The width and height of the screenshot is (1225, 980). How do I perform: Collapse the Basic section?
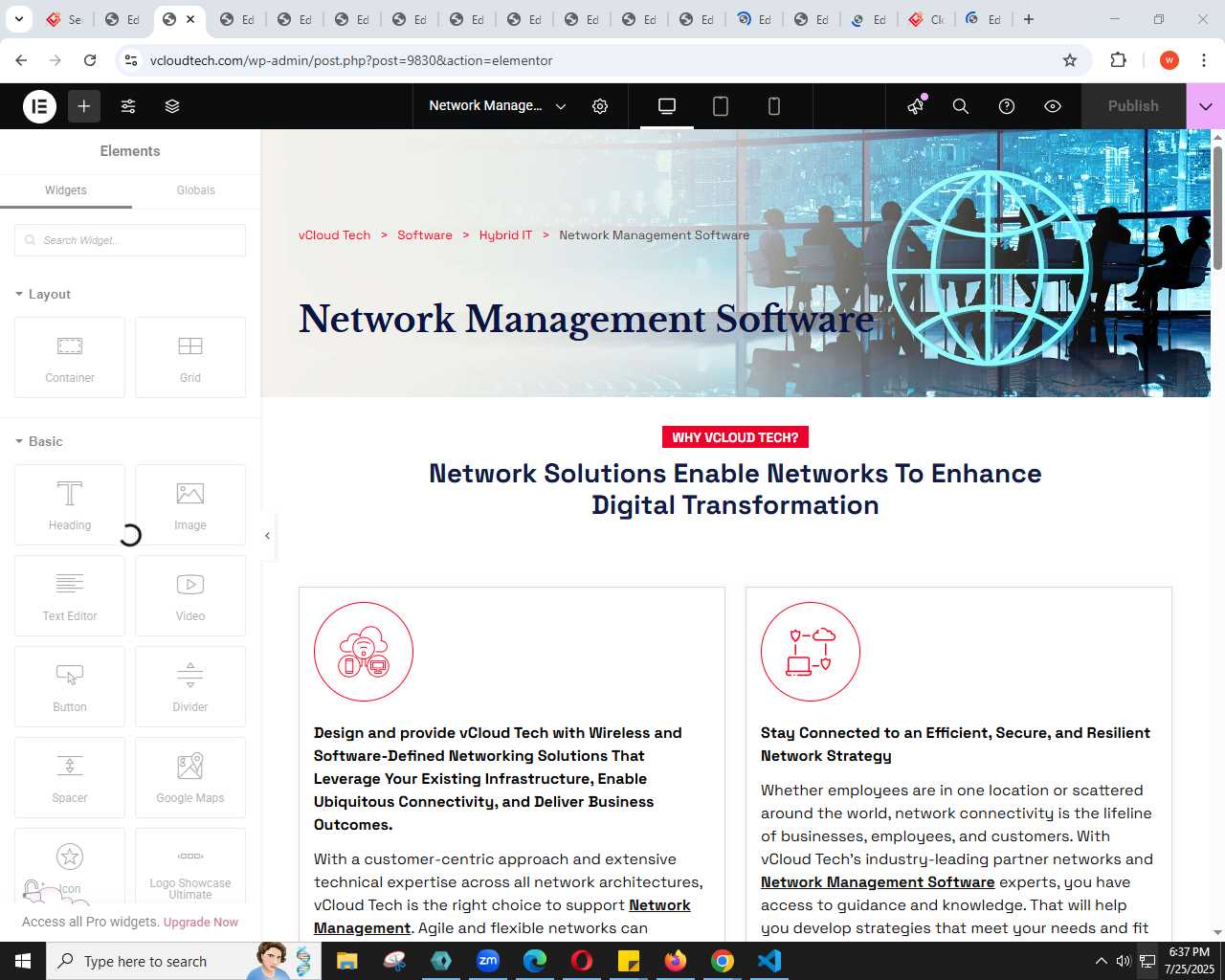click(x=39, y=441)
